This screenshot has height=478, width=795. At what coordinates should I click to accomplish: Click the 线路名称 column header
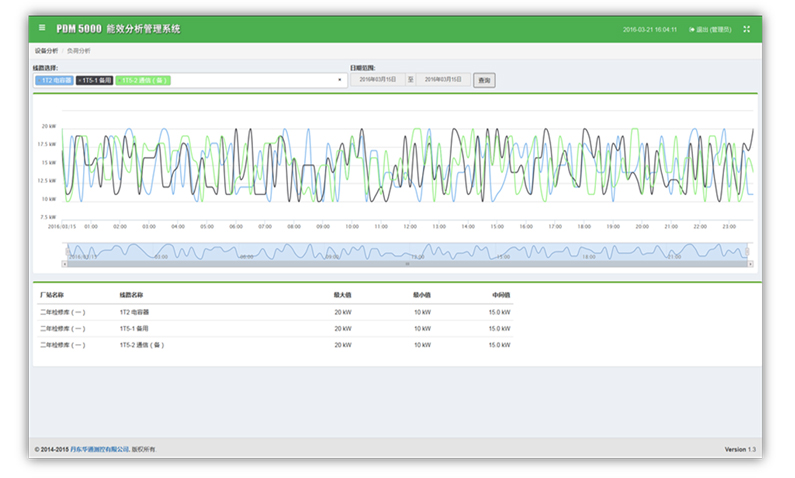[132, 296]
